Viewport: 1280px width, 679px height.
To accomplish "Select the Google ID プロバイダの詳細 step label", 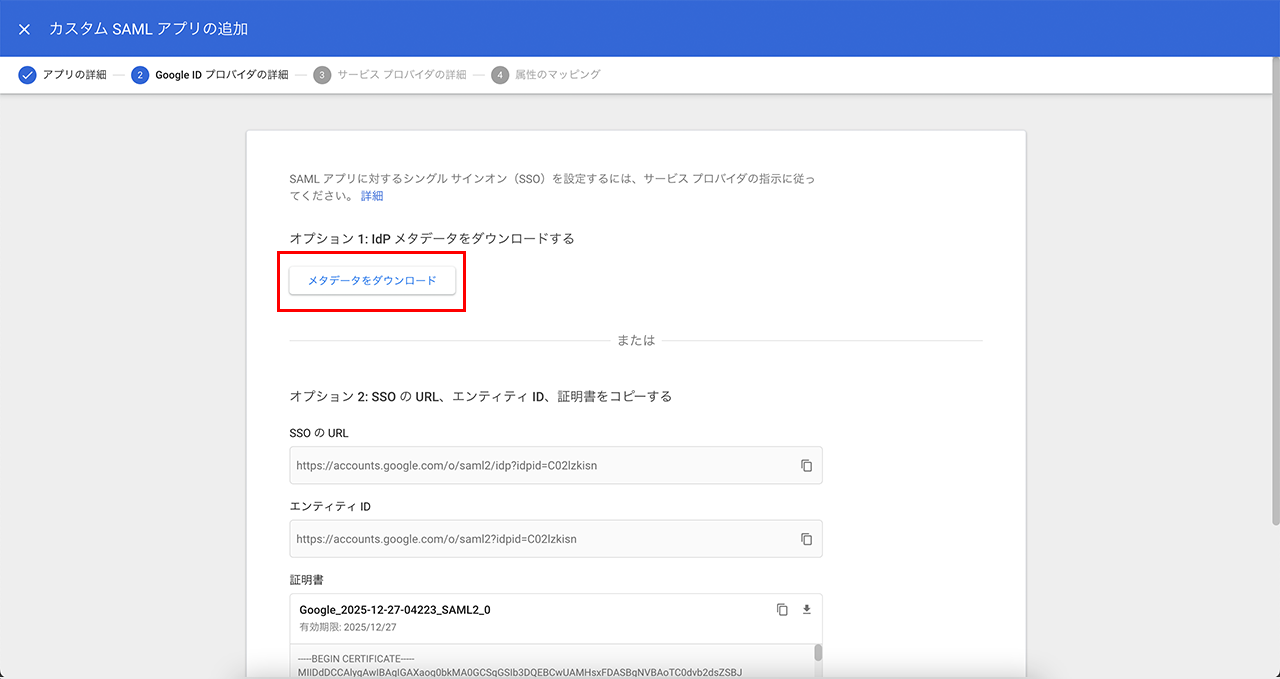I will (x=221, y=75).
